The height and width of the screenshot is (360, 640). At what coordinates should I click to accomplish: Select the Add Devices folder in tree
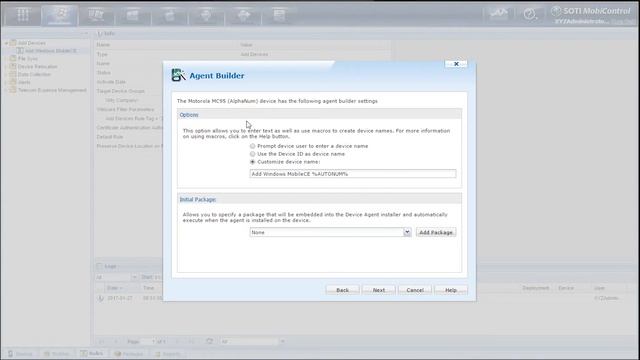(x=31, y=43)
